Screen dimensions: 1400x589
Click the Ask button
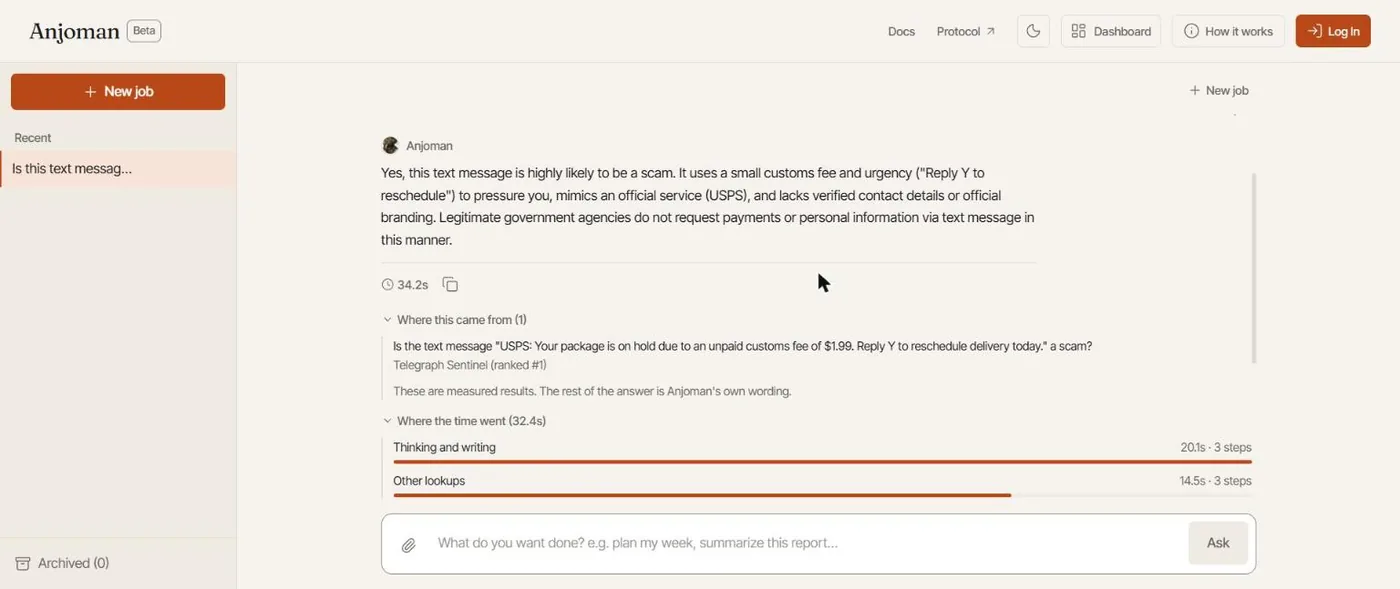1218,543
